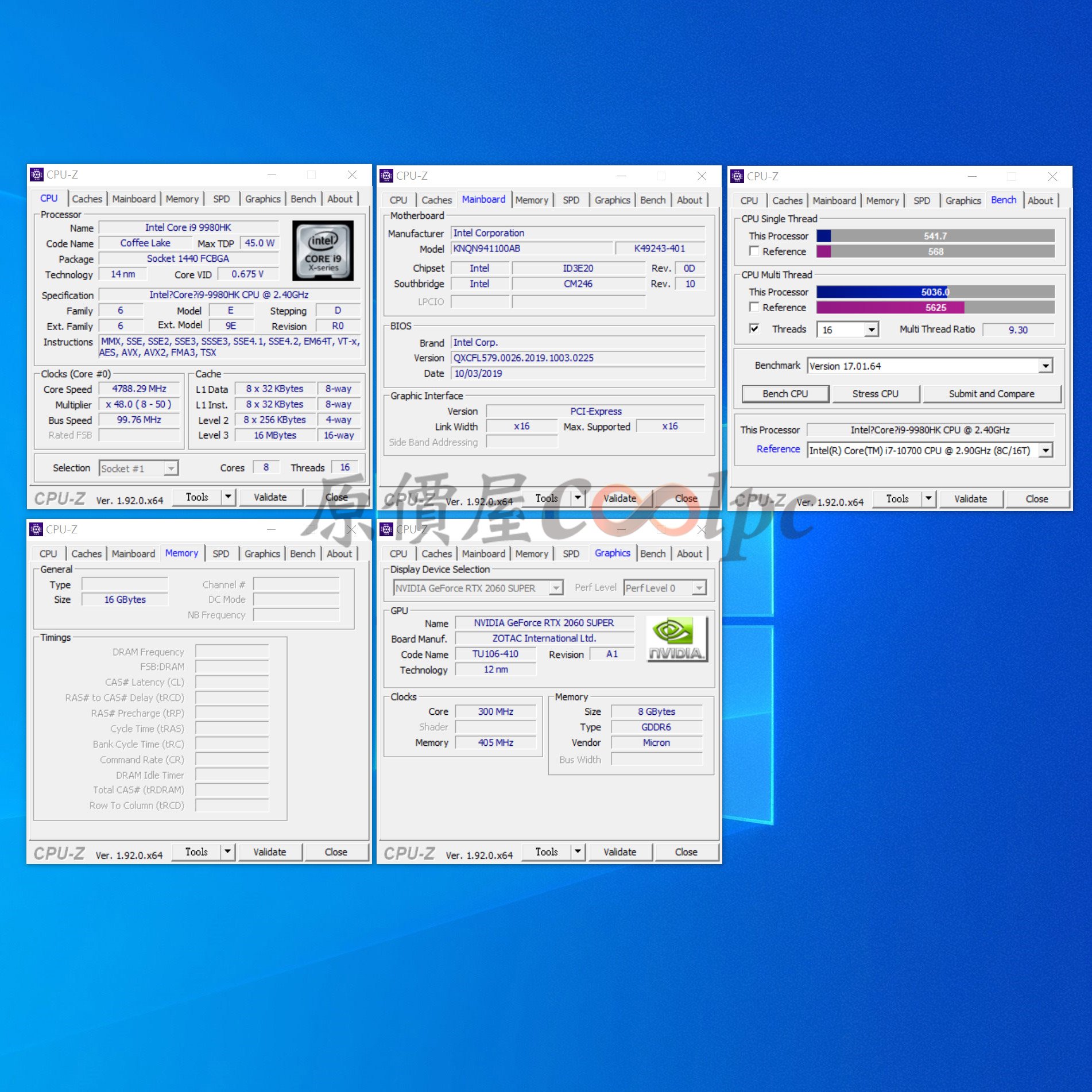This screenshot has height=1092, width=1092.
Task: Click CPU-Z app icon in Graphics window titlebar
Action: pyautogui.click(x=387, y=529)
